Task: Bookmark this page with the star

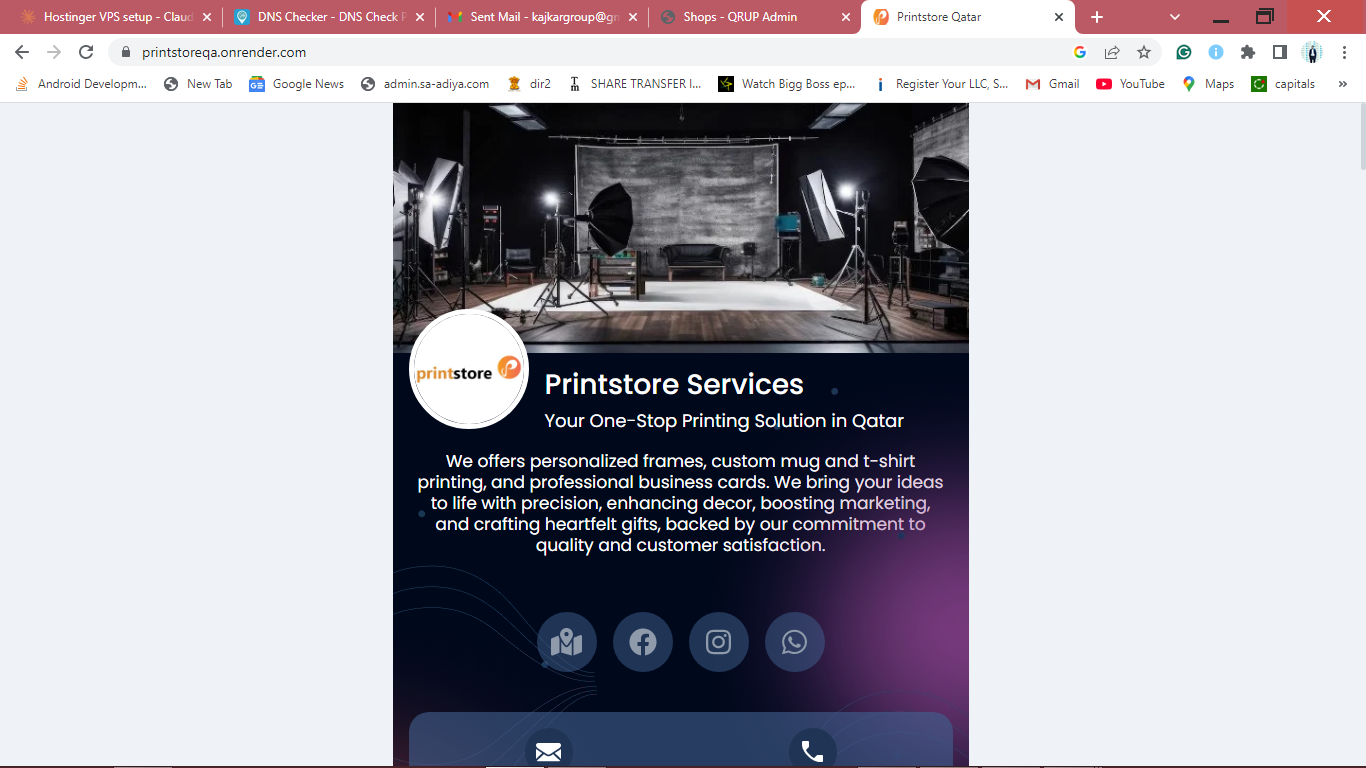Action: (1144, 52)
